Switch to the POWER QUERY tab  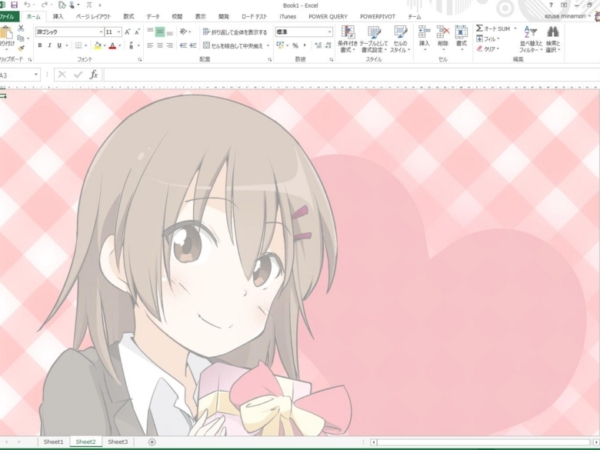tap(328, 16)
